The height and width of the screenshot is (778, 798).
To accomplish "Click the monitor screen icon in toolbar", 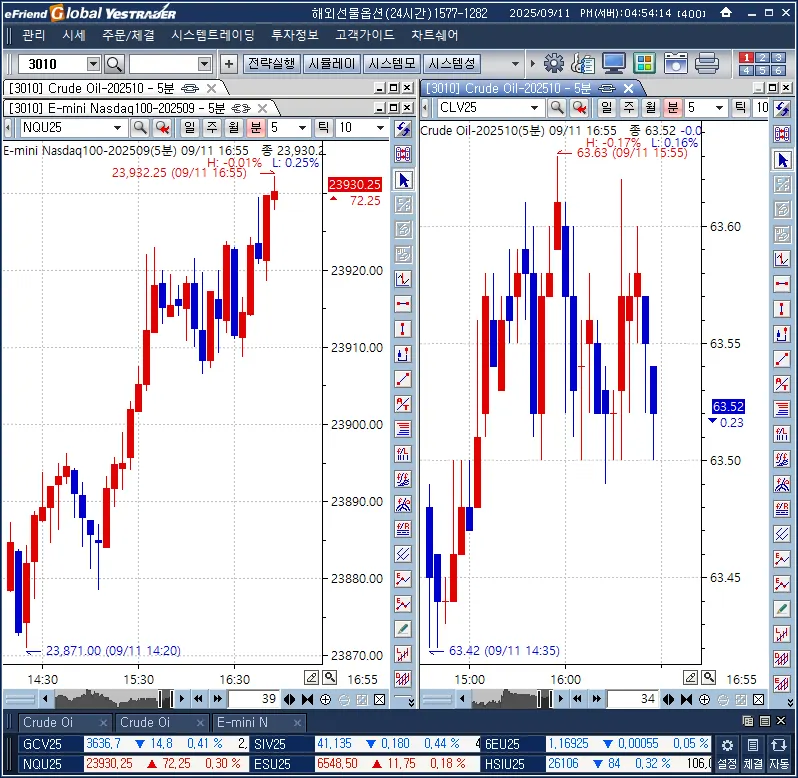I will 613,64.
